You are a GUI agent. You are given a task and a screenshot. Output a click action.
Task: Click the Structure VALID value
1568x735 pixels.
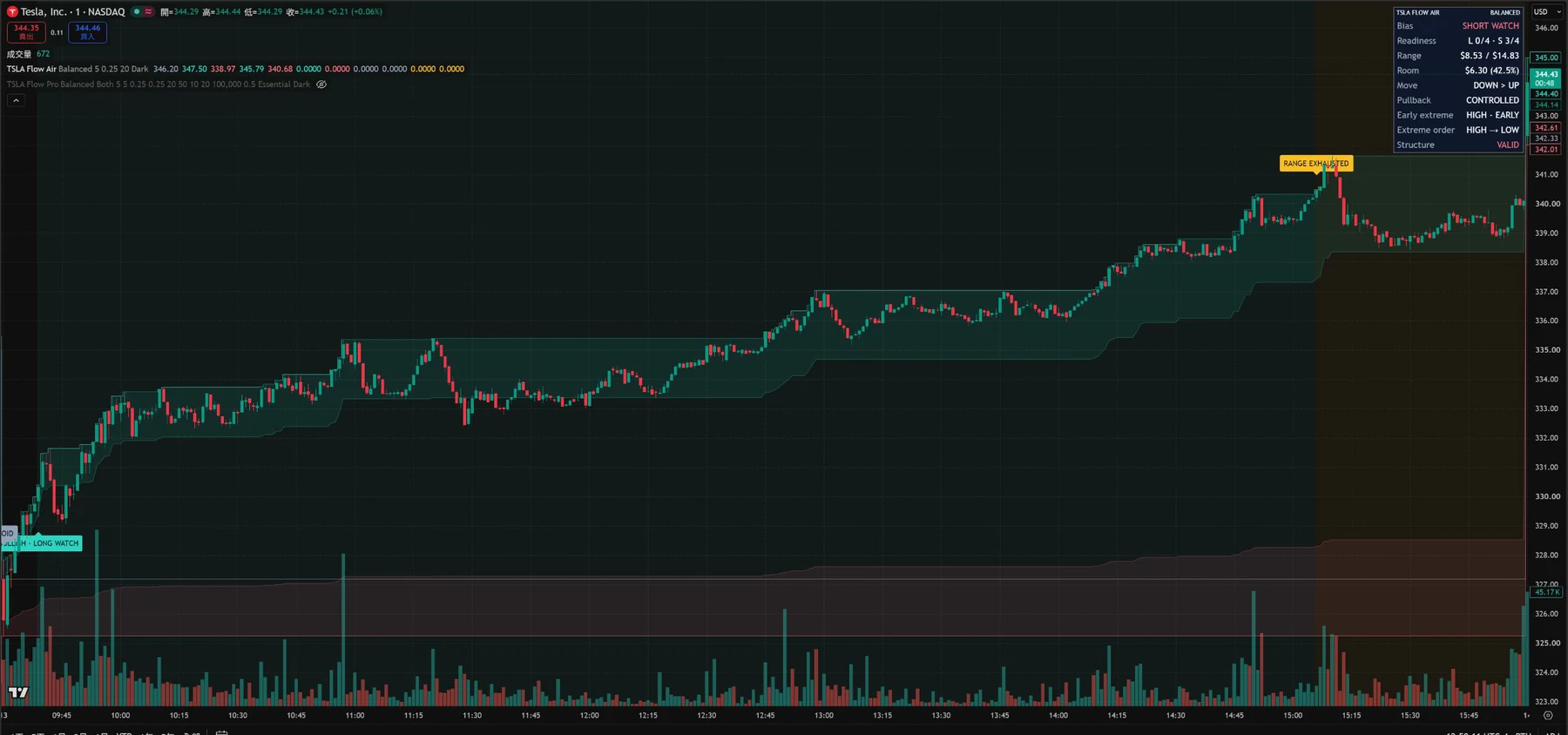pos(1508,145)
